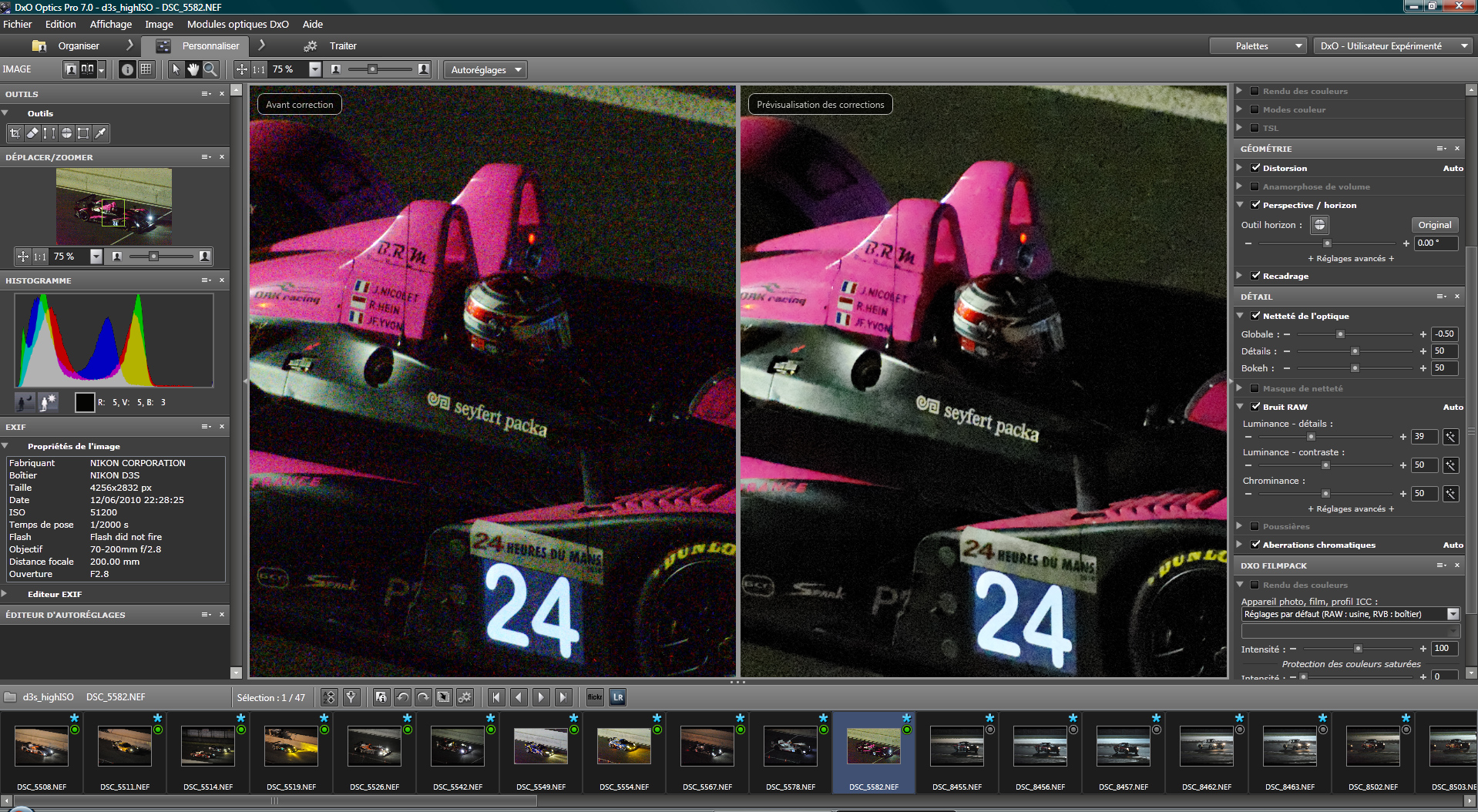
Task: Select the hand pan tool
Action: tap(193, 69)
